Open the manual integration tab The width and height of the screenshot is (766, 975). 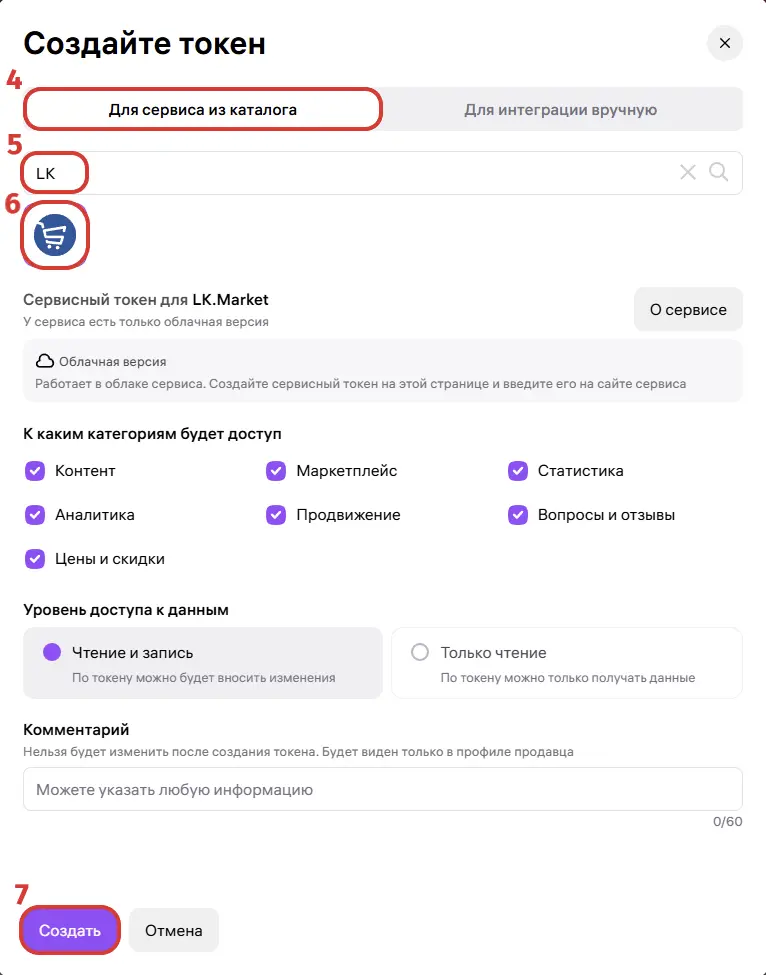coord(560,109)
